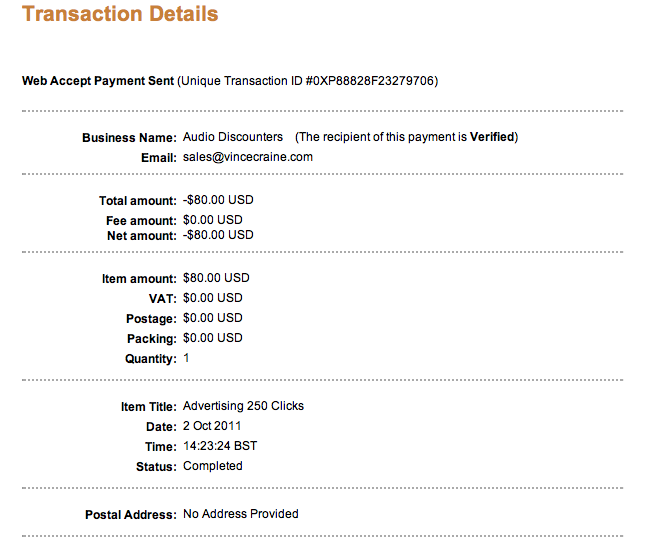Click the Transaction Details heading

click(x=120, y=14)
